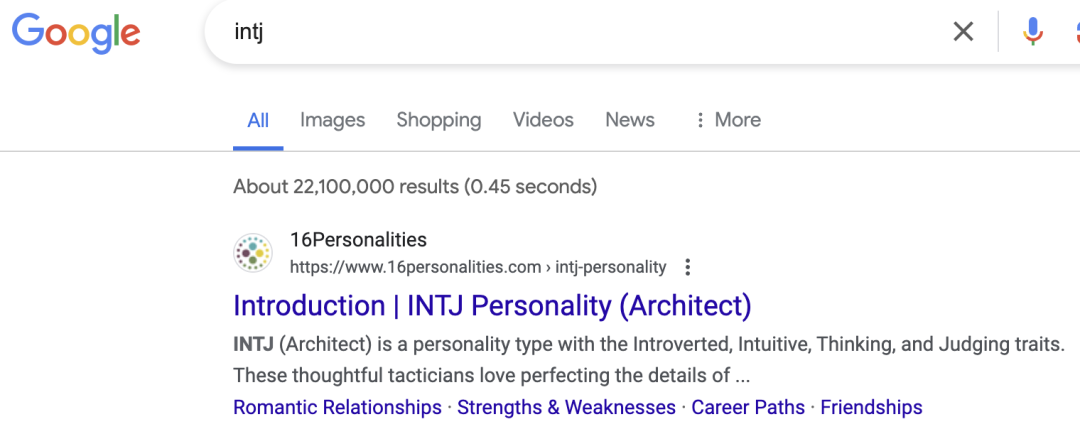
Task: Open the Strengths & Weaknesses sitelink
Action: pos(566,407)
